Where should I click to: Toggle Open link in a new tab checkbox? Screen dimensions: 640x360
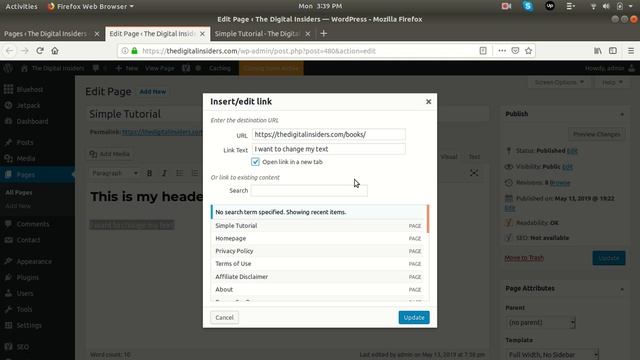255,162
